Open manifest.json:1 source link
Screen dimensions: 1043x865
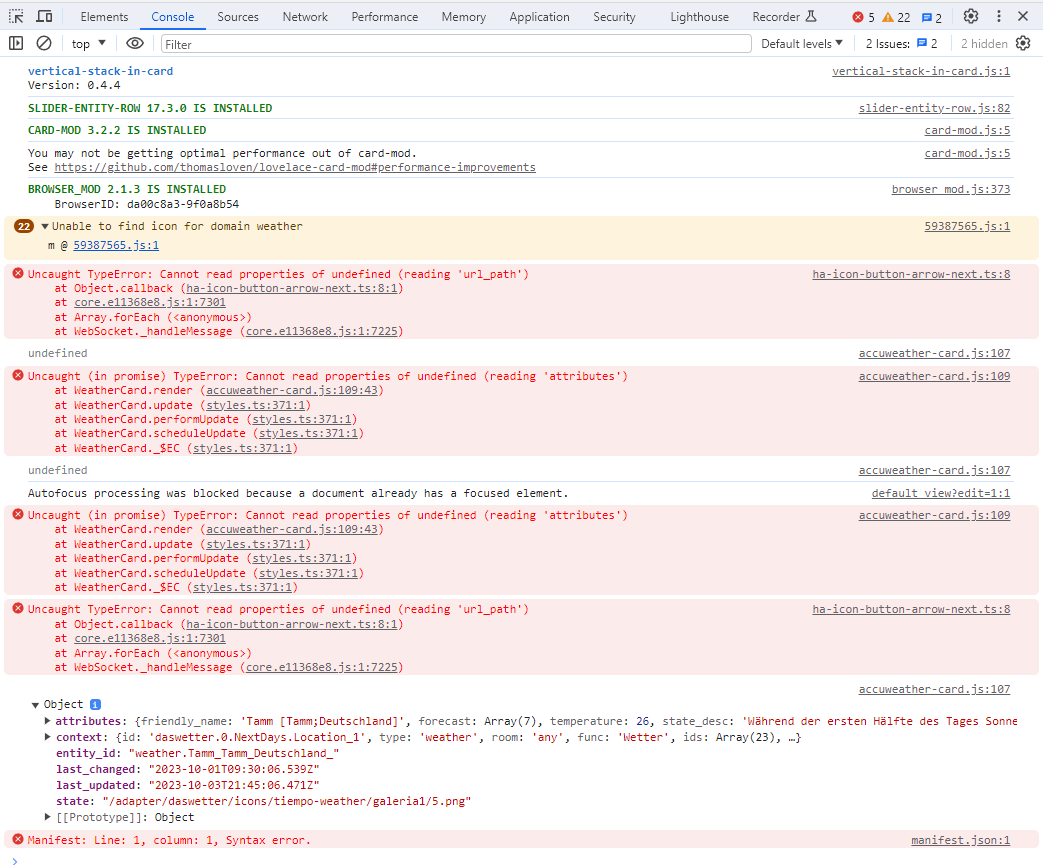pyautogui.click(x=960, y=840)
